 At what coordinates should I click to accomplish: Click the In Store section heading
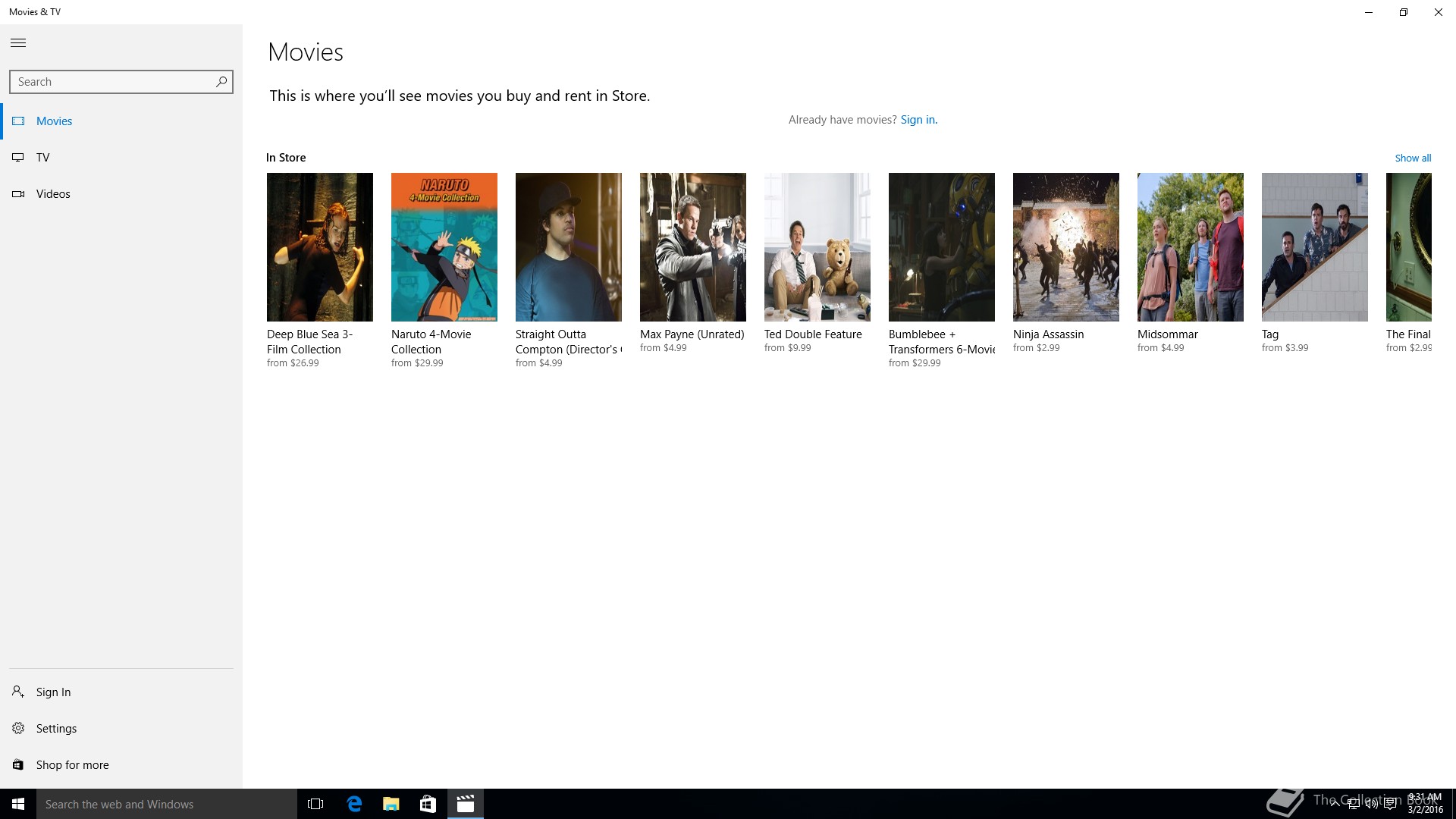(x=286, y=158)
